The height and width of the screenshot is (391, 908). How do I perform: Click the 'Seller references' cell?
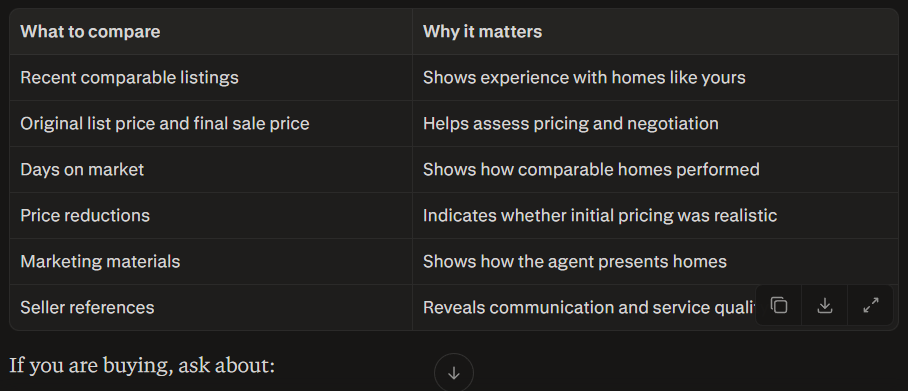211,307
